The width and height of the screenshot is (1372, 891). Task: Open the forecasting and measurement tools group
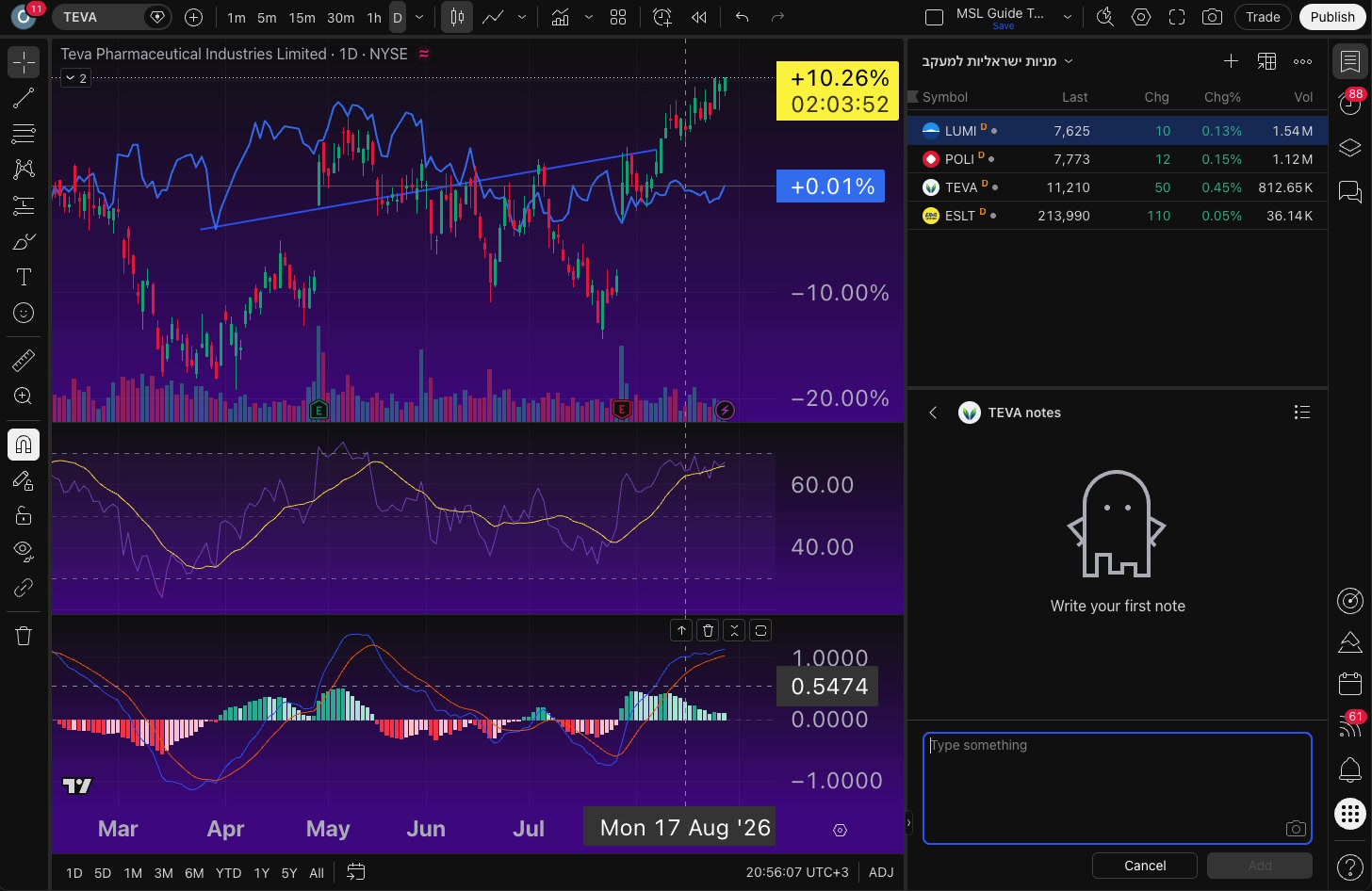(24, 204)
